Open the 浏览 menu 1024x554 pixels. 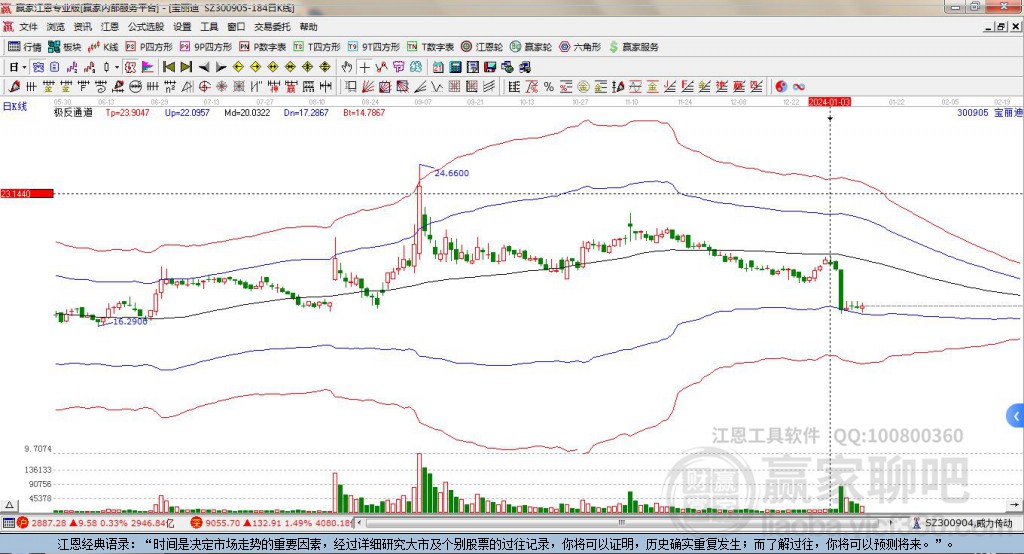pyautogui.click(x=56, y=27)
